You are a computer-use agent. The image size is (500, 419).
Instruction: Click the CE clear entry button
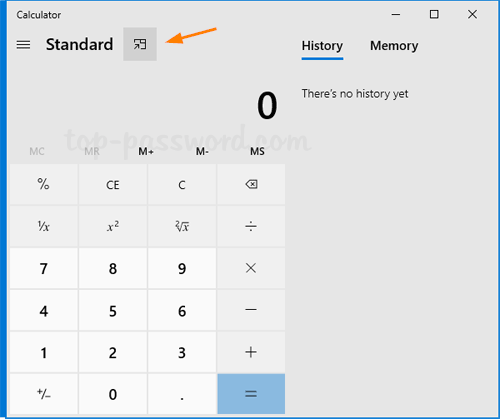tap(113, 184)
